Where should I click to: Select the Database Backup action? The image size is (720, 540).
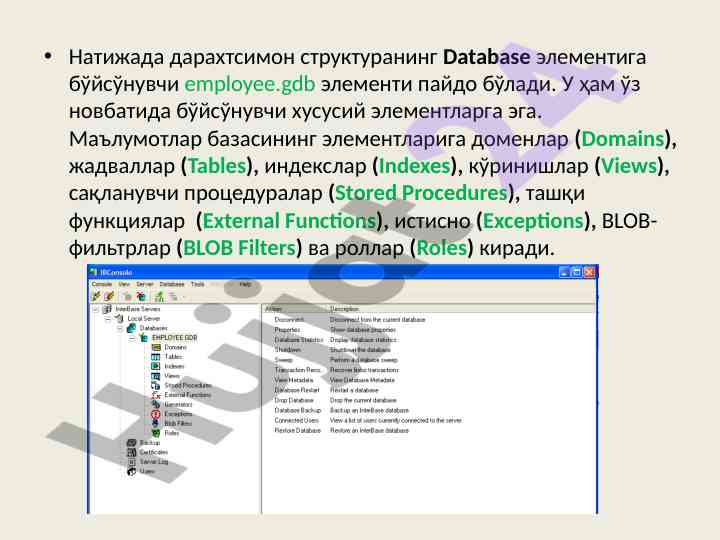pos(297,411)
